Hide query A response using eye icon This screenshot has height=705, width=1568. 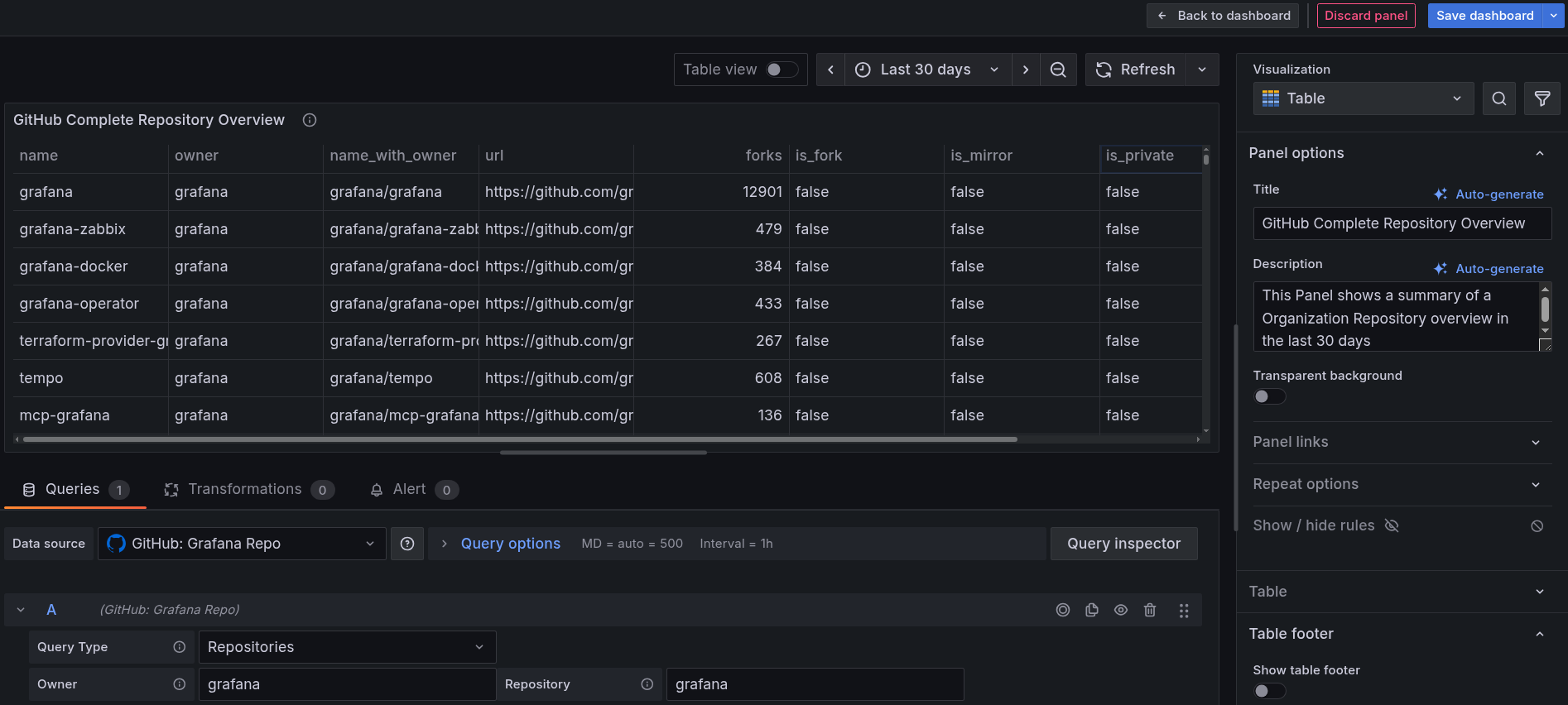[1121, 610]
